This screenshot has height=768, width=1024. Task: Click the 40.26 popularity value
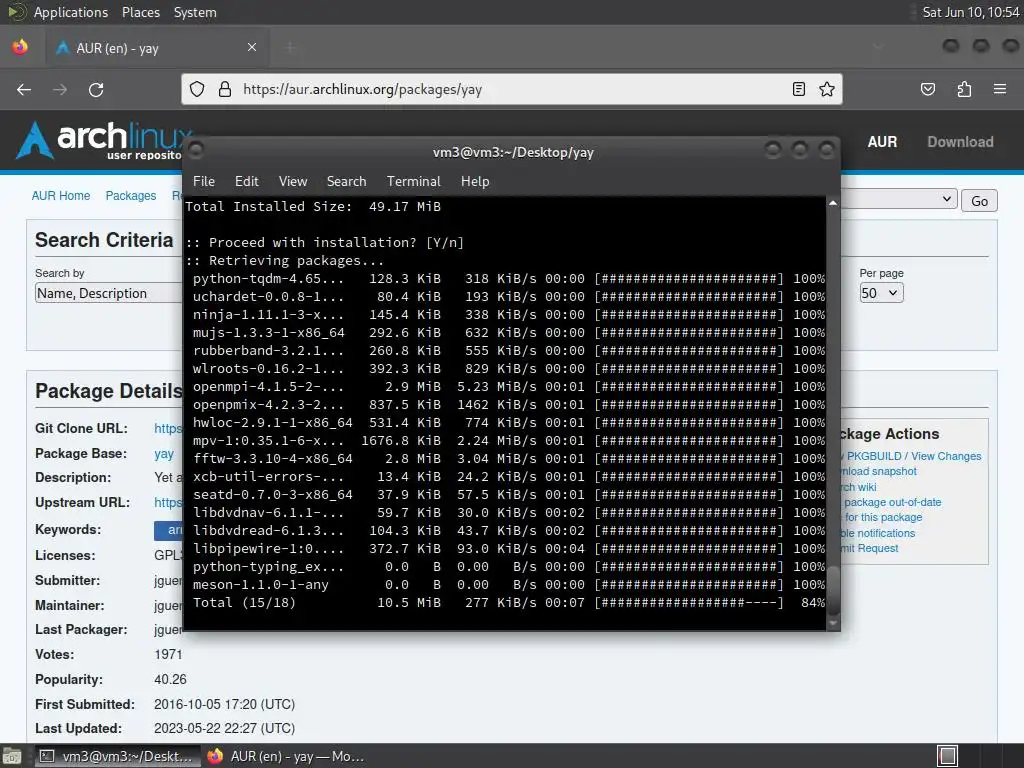[x=170, y=679]
